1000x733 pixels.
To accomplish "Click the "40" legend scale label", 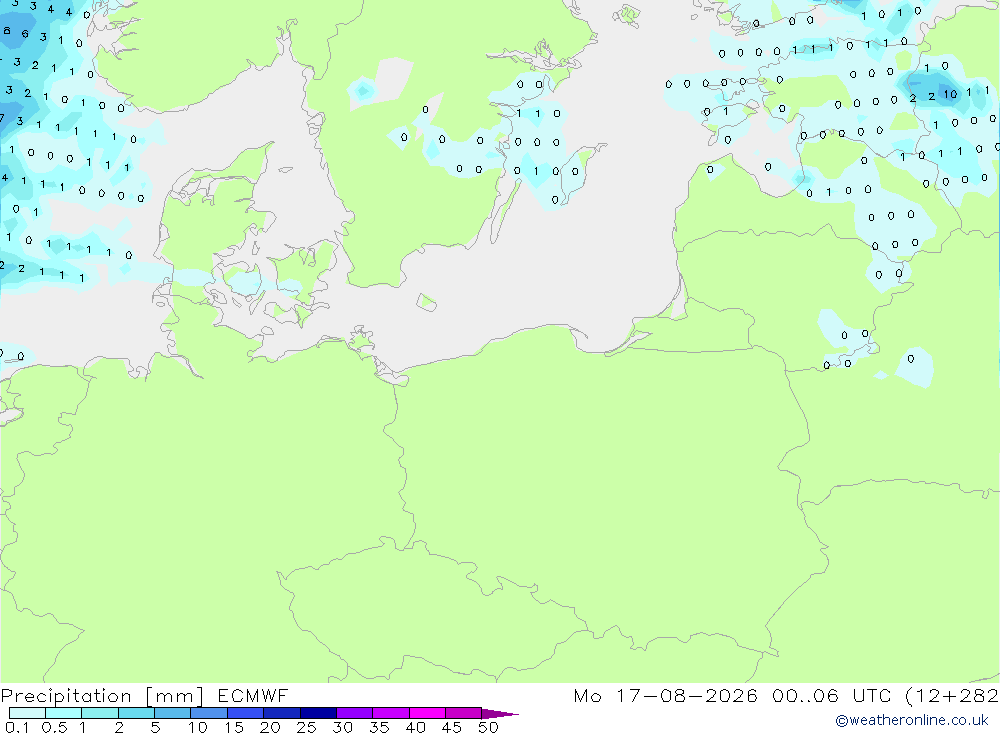I will coord(415,727).
